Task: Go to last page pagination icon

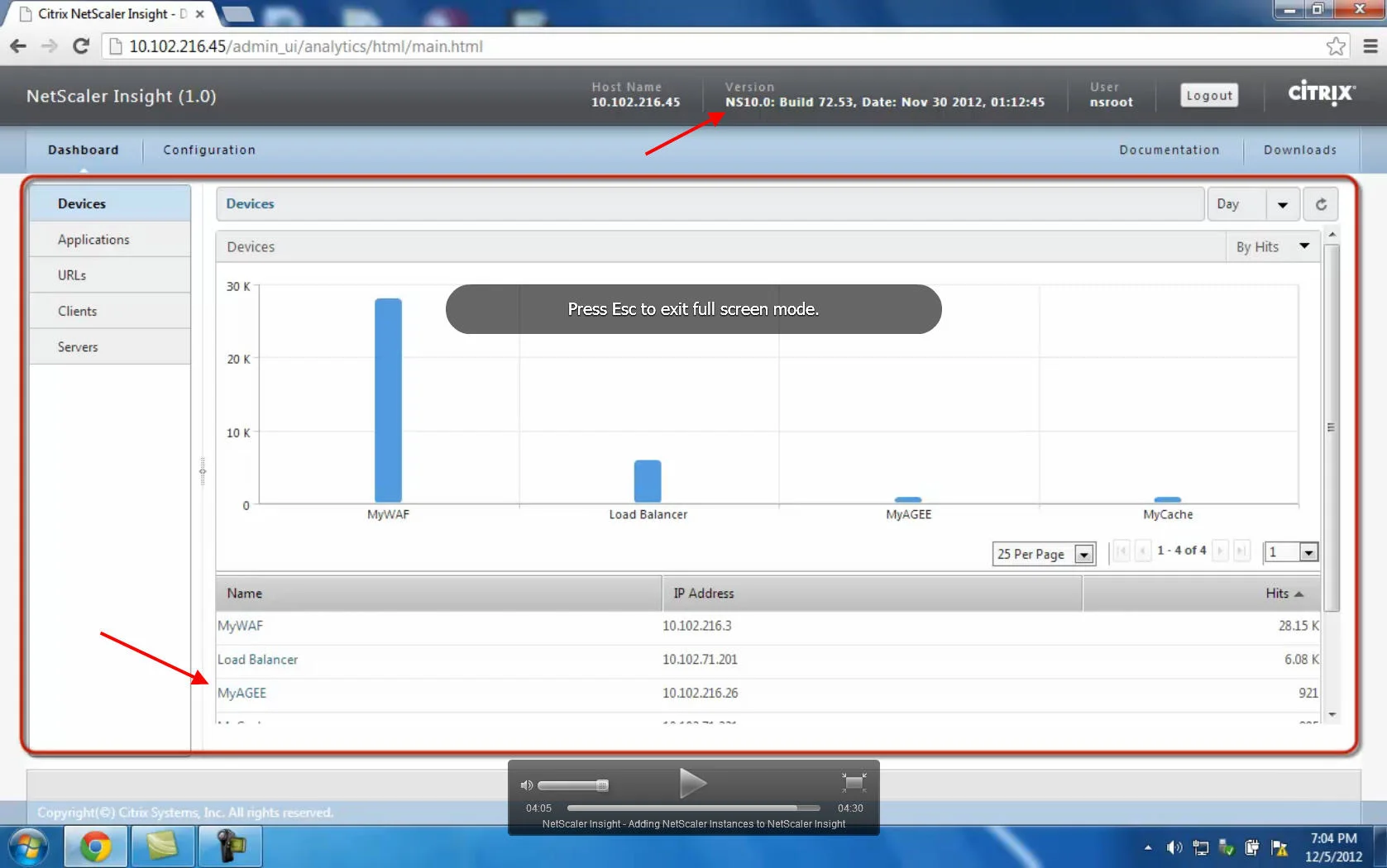Action: (1241, 551)
